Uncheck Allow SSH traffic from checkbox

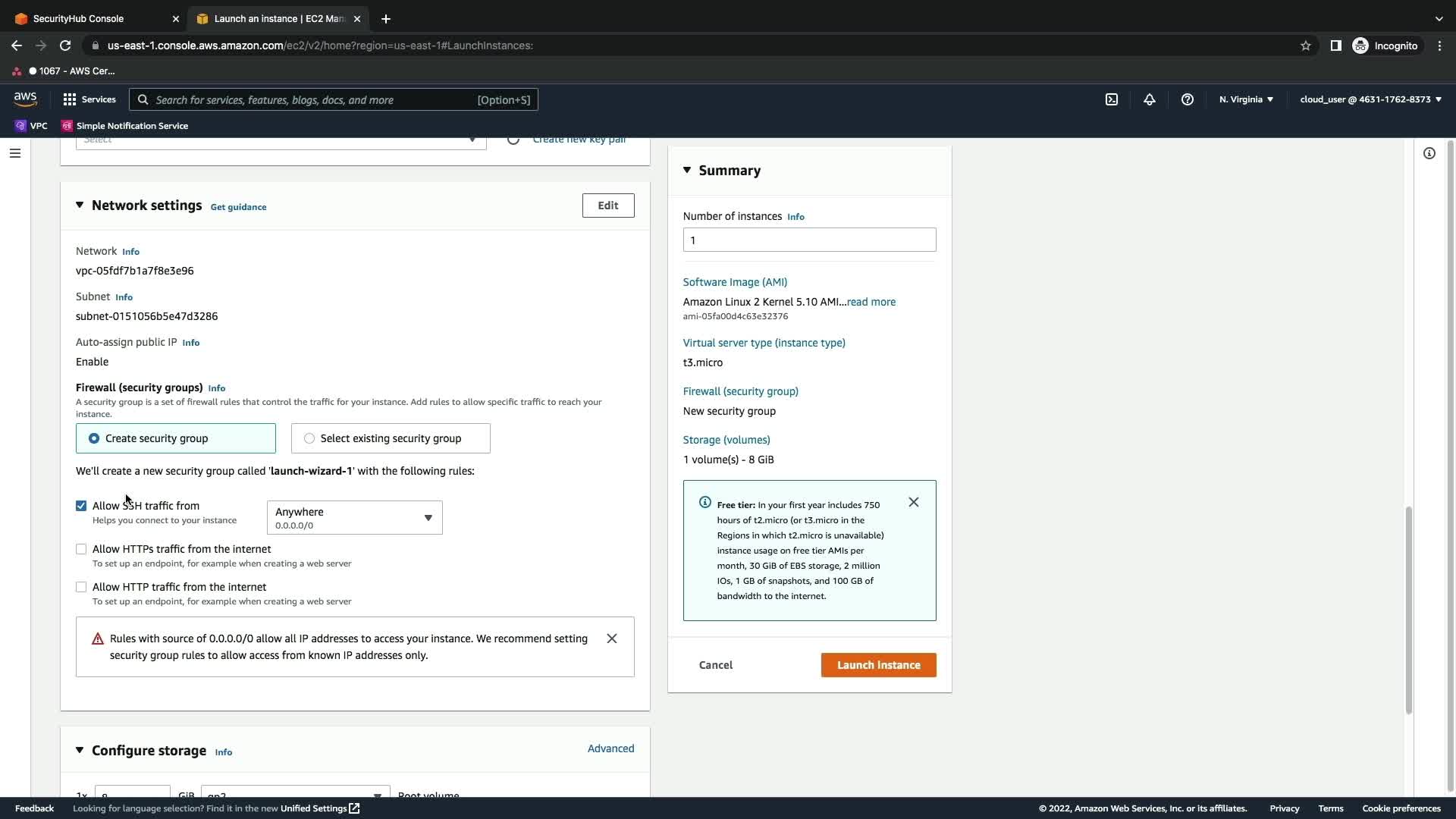(81, 506)
